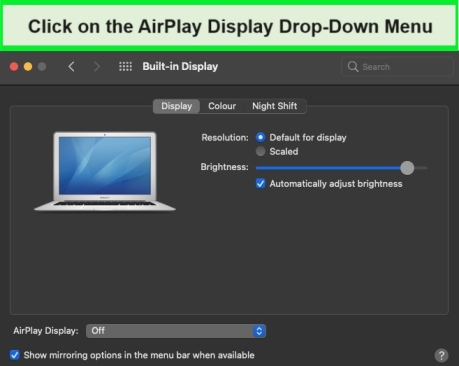Viewport: 459px width, 366px height.
Task: Go back with the left chevron
Action: click(x=71, y=67)
